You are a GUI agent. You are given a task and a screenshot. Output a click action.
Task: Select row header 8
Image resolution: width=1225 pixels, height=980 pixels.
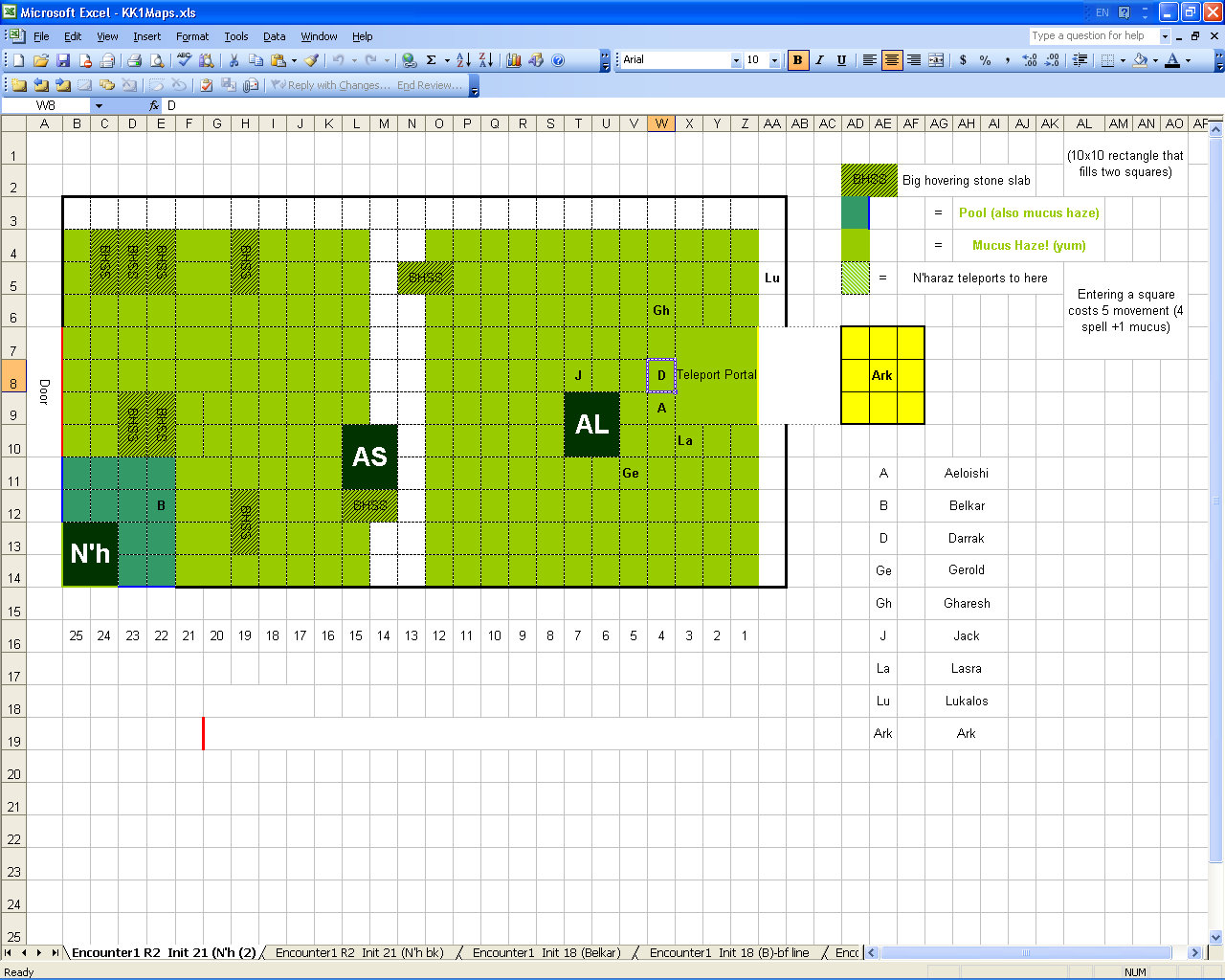13,375
